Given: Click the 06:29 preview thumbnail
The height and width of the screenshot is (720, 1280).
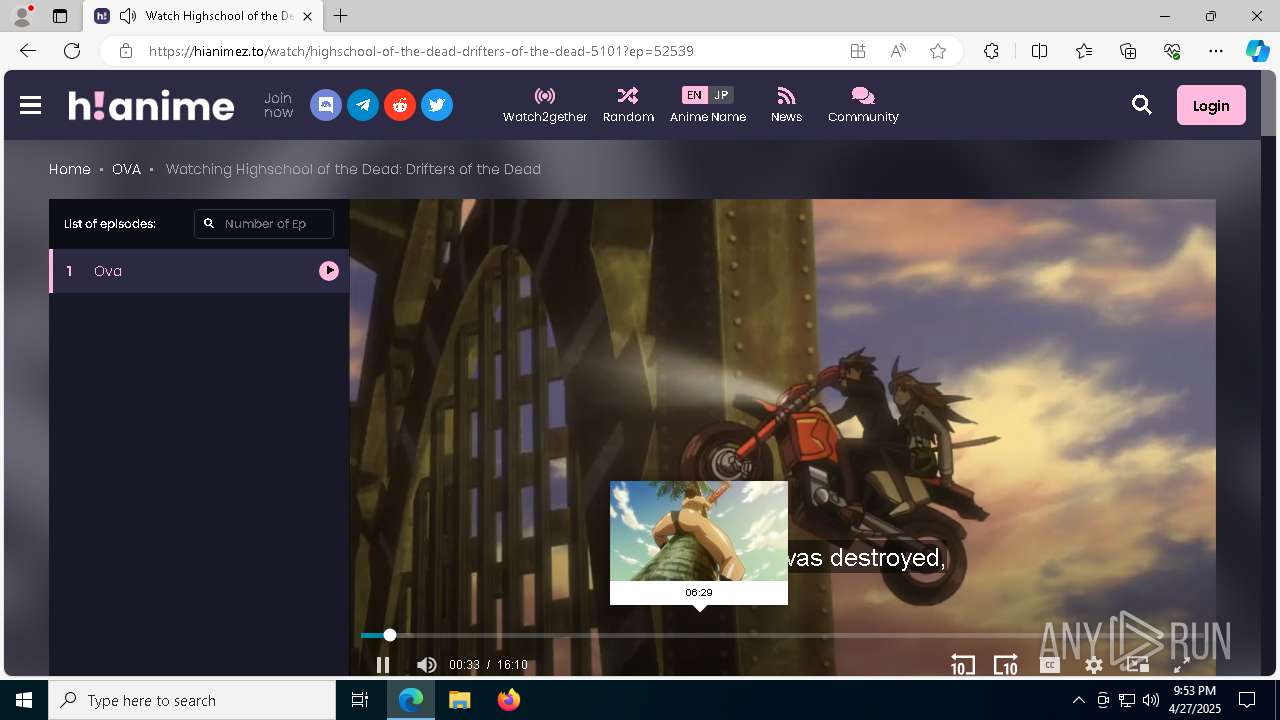Looking at the screenshot, I should coord(699,531).
